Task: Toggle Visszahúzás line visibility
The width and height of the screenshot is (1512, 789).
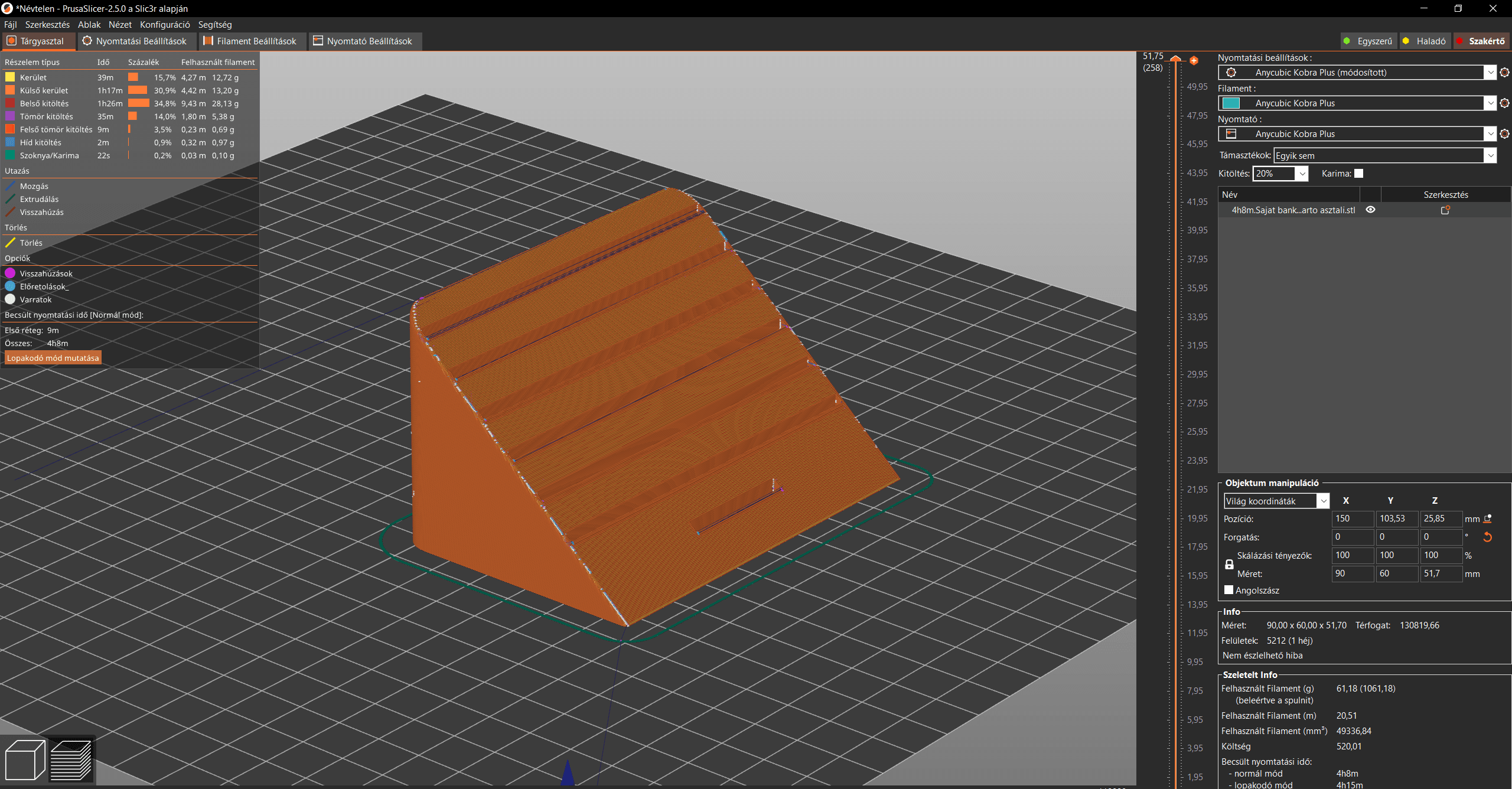Action: coord(10,212)
